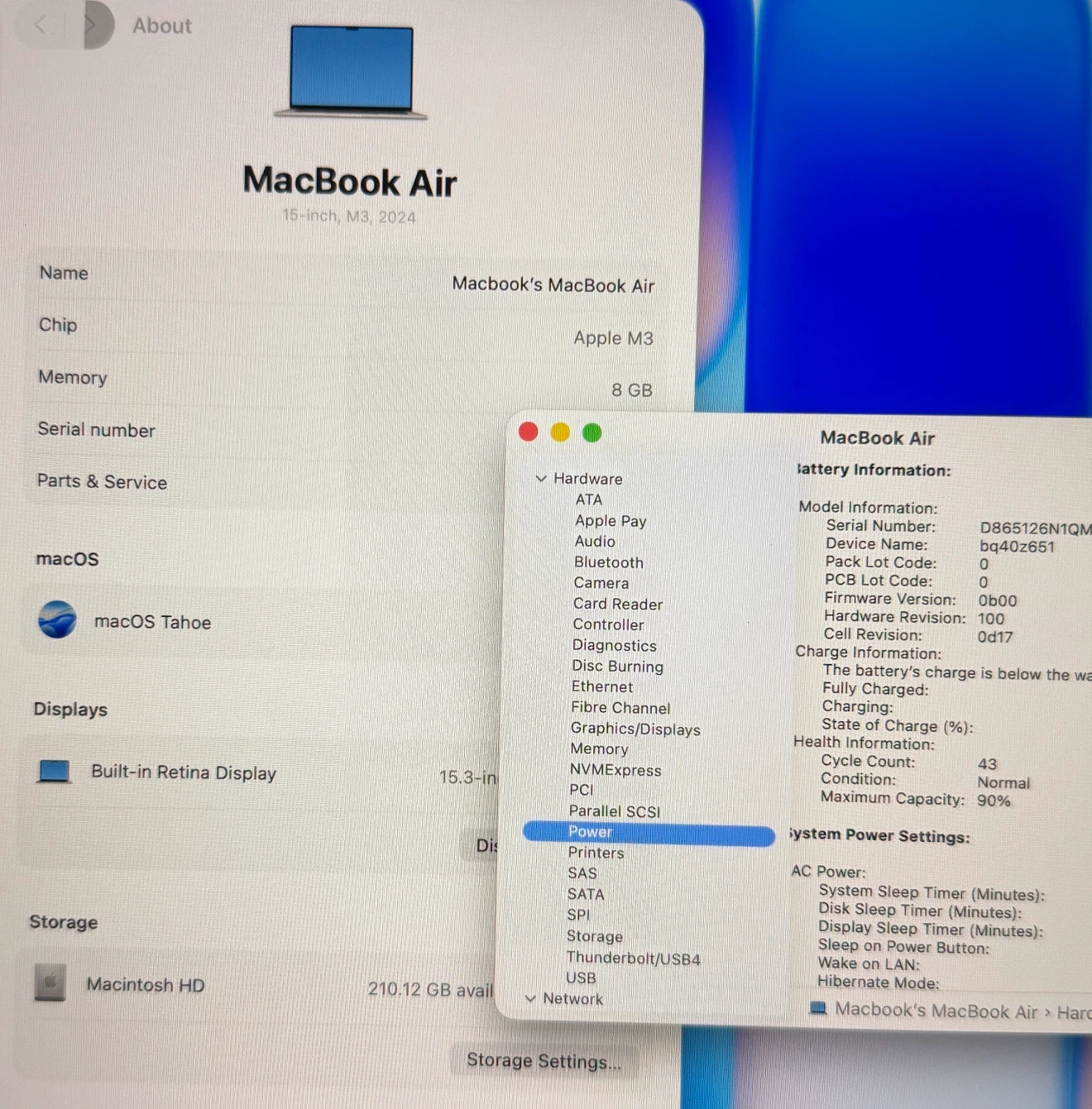Click the green zoom button of System Information
Image resolution: width=1092 pixels, height=1109 pixels.
point(592,432)
